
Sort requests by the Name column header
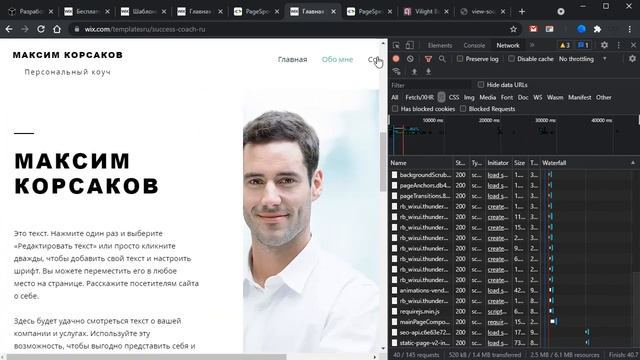(421, 163)
